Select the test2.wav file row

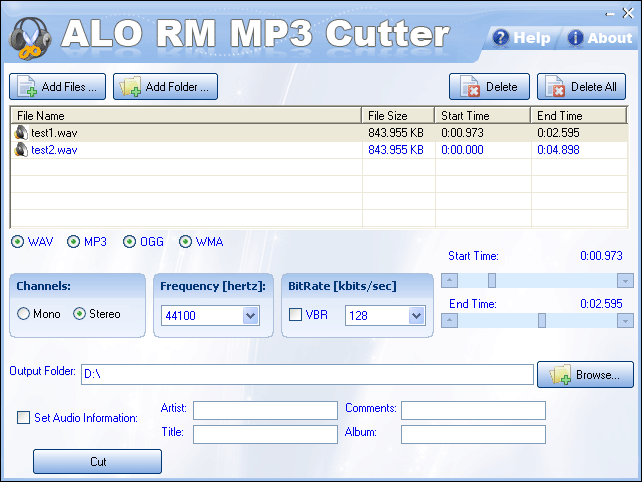pos(319,150)
